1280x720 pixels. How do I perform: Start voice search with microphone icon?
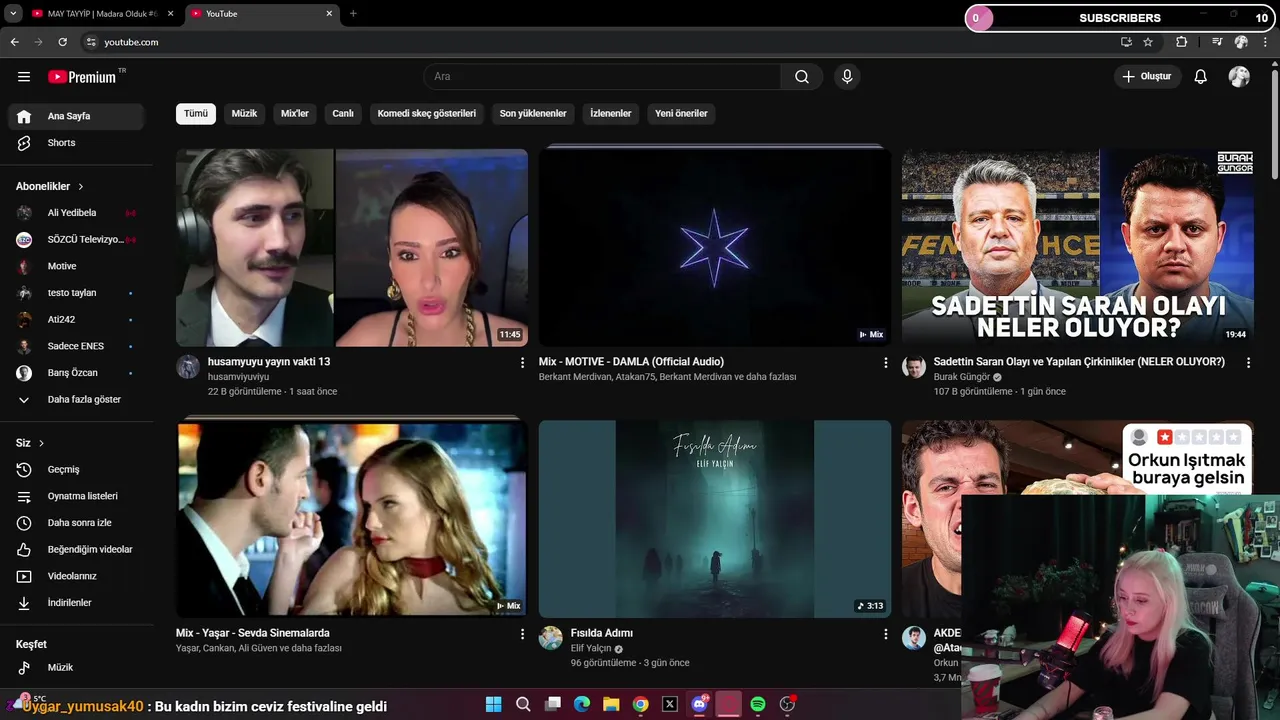847,77
